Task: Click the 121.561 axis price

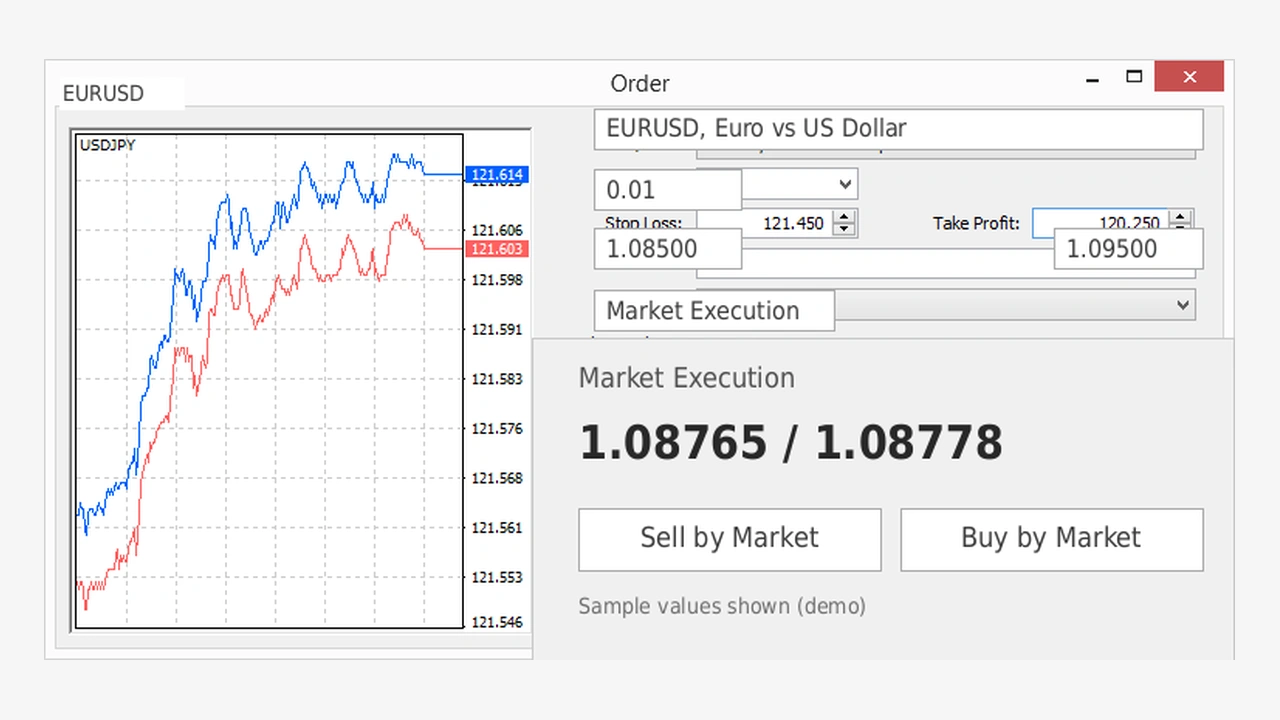Action: coord(497,528)
